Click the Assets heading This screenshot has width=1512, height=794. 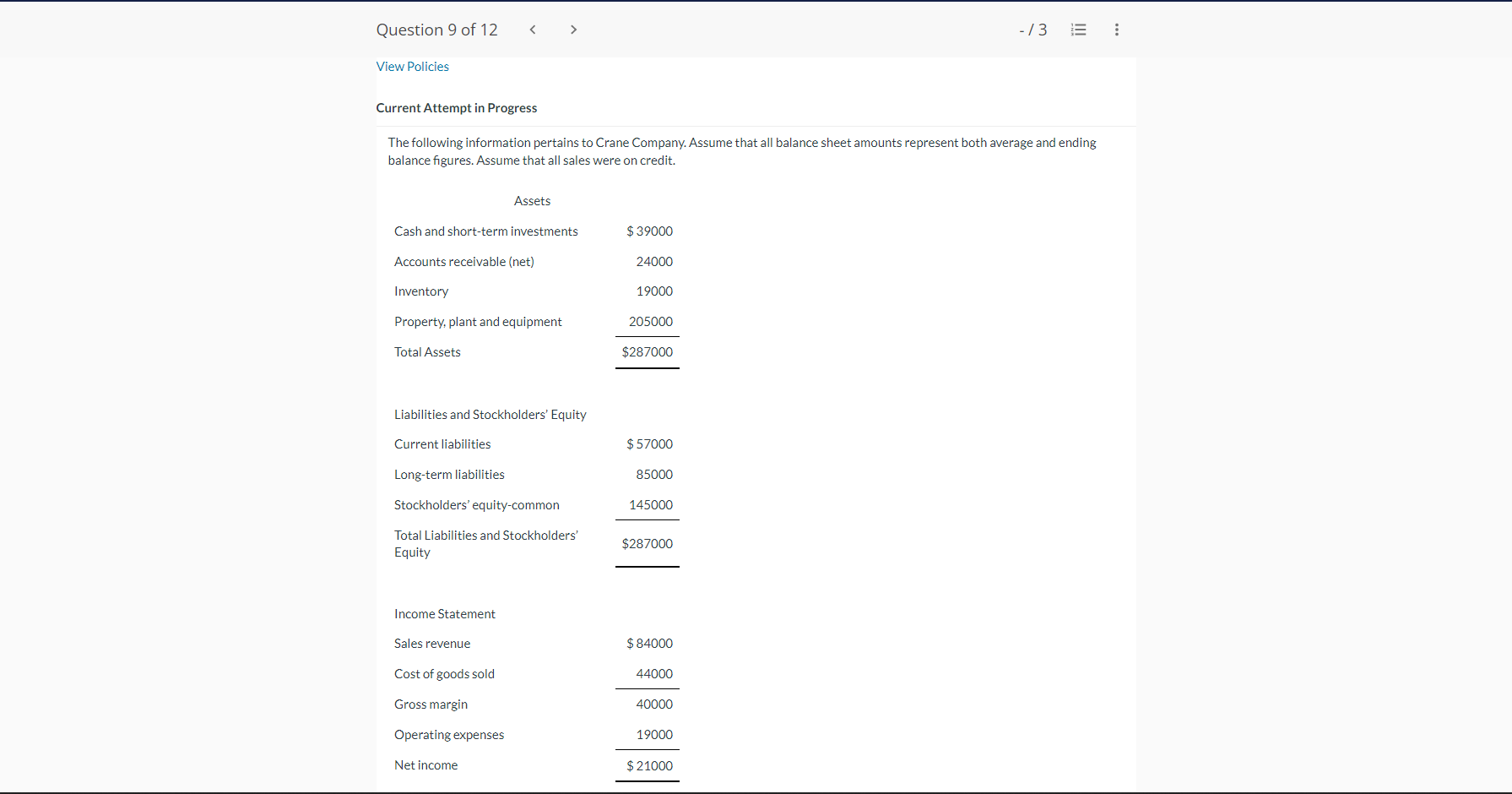point(532,201)
